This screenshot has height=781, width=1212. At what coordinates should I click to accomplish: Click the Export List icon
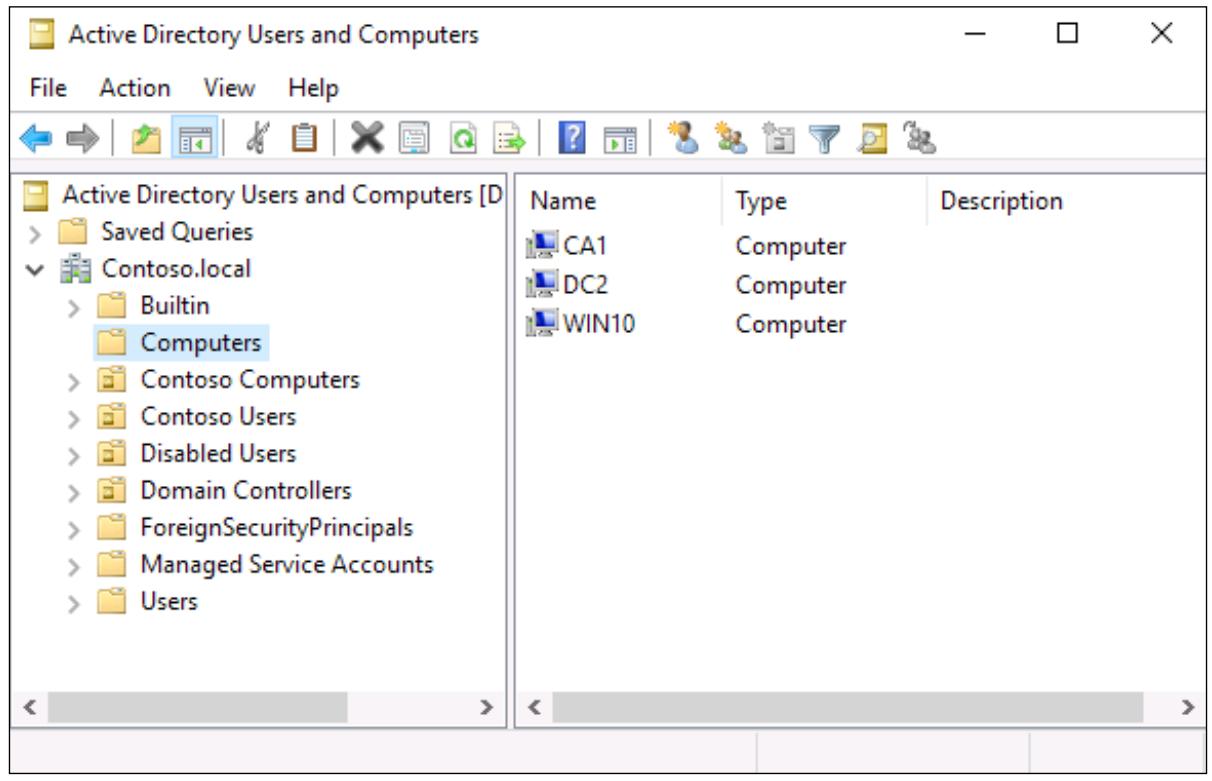tap(508, 139)
